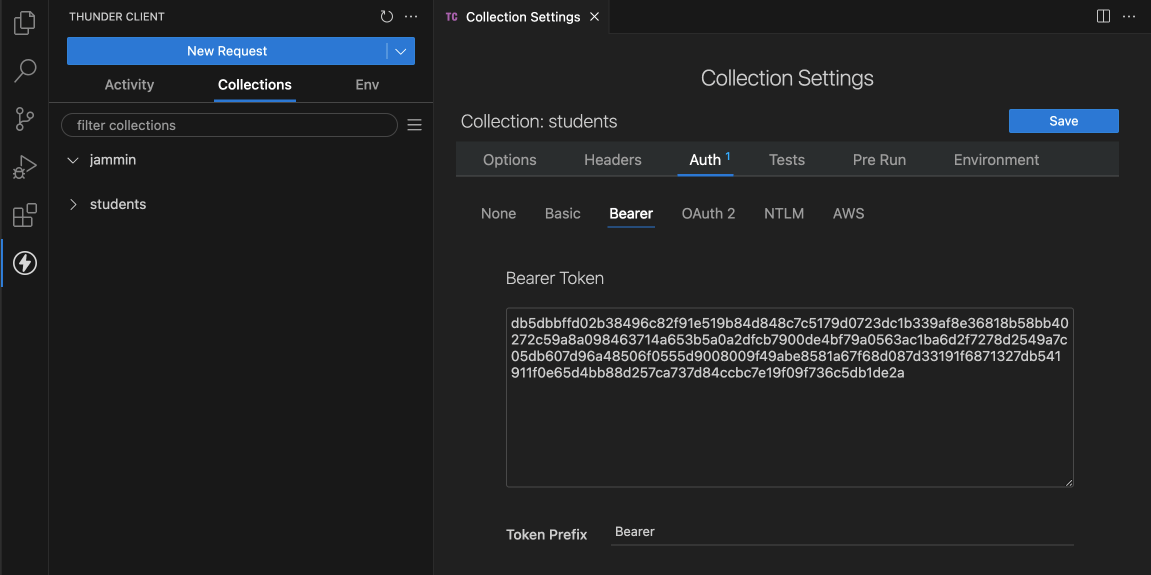This screenshot has height=575, width=1151.
Task: Open the Explorer view in activity bar
Action: (x=24, y=23)
